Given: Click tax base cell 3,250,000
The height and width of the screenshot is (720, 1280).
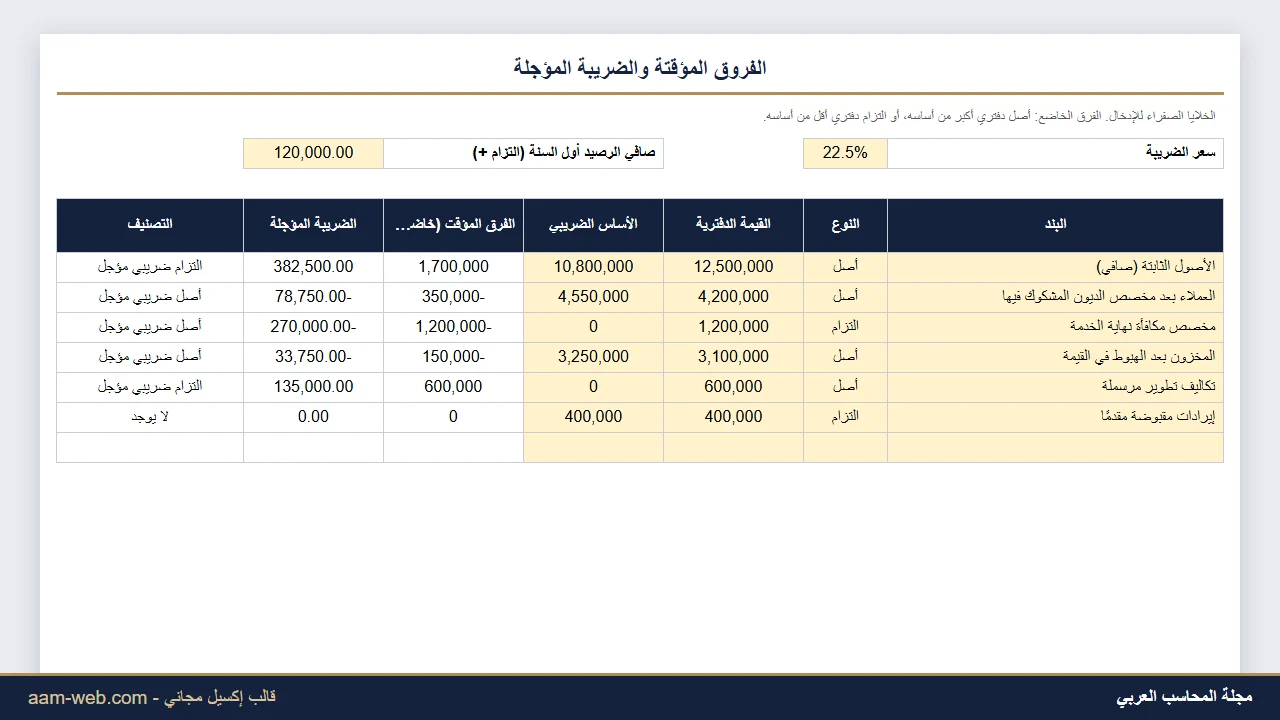Looking at the screenshot, I should click(x=593, y=357).
